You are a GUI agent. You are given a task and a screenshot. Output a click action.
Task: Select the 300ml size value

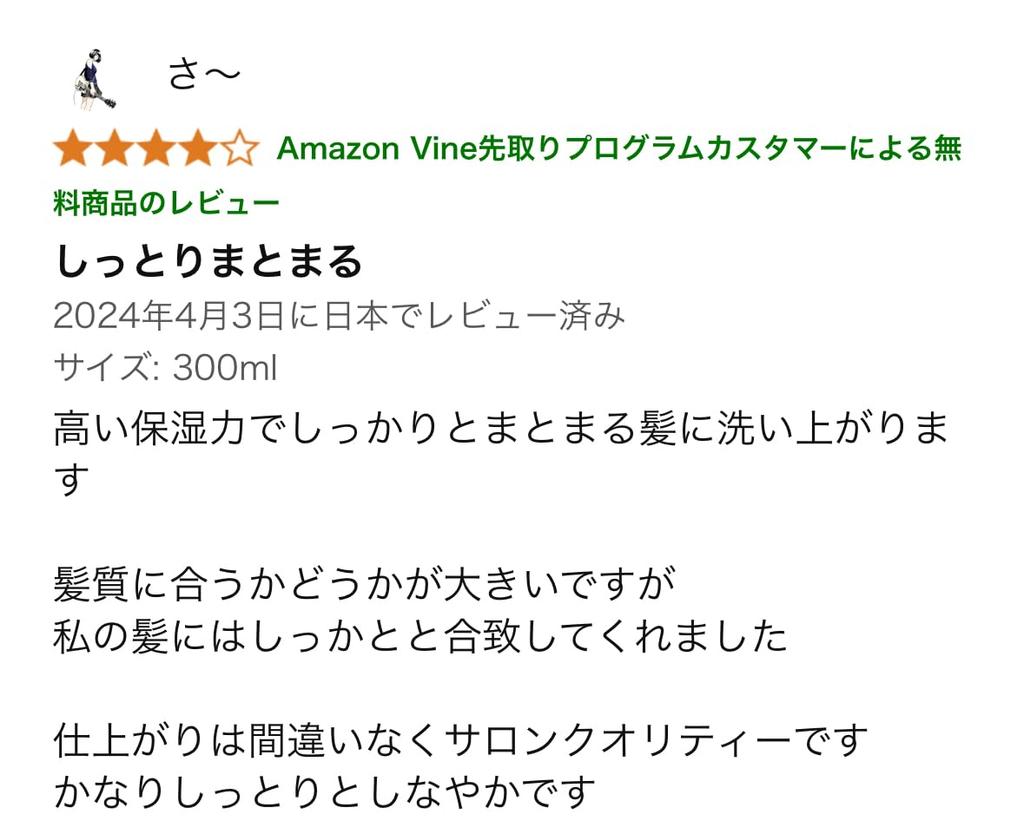[x=225, y=368]
